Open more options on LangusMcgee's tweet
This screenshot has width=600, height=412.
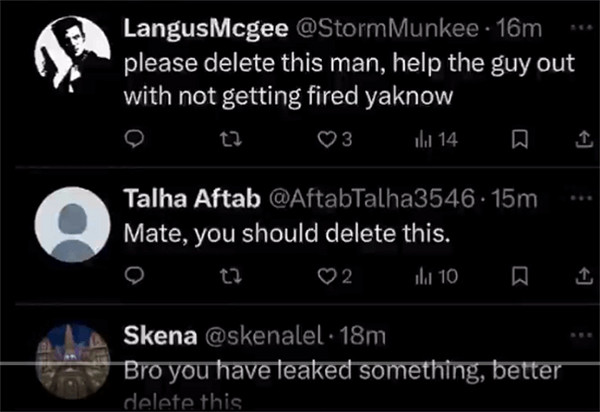click(579, 29)
